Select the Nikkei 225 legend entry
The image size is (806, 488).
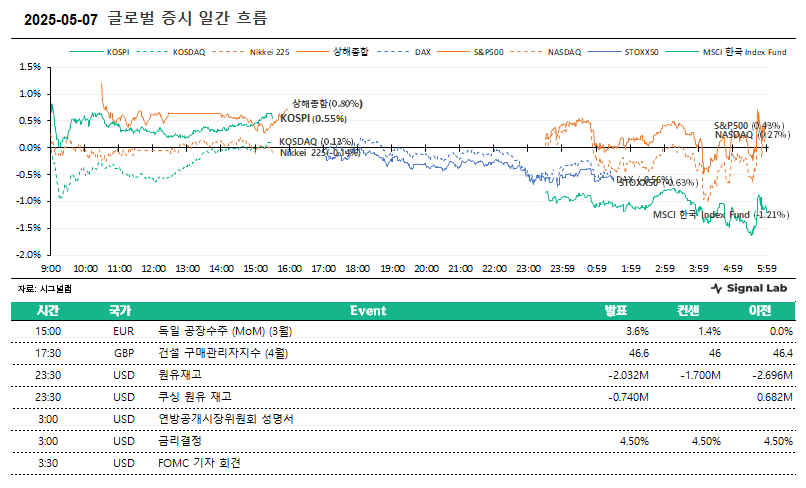coord(251,52)
